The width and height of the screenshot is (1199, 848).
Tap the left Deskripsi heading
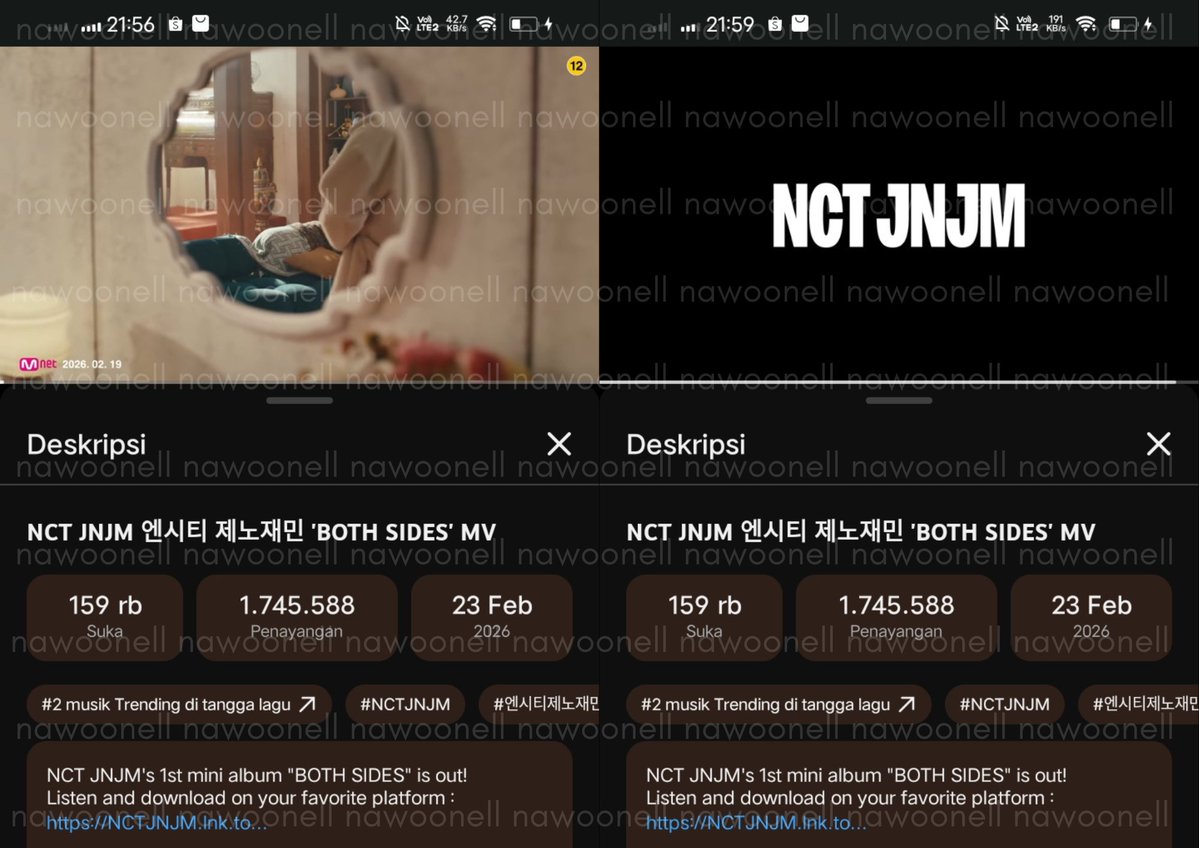point(86,444)
